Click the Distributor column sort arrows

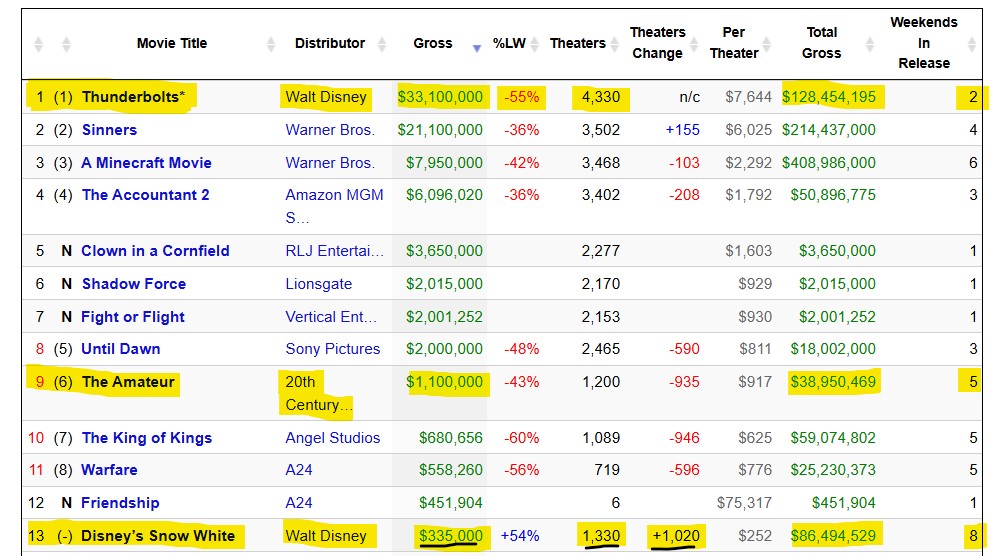click(x=381, y=44)
